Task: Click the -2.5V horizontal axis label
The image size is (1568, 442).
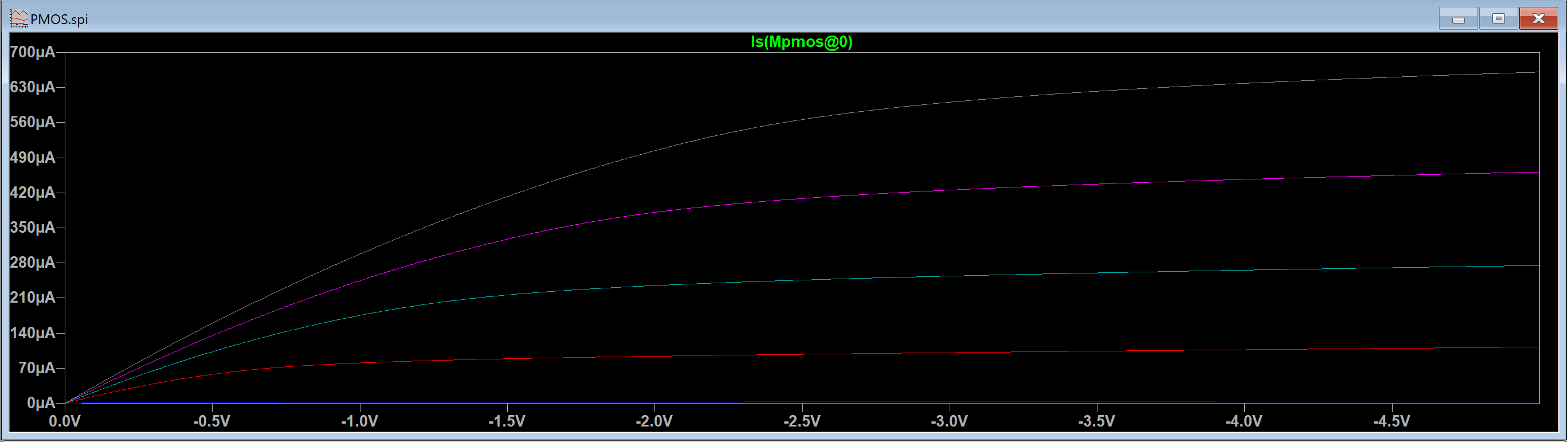Action: pos(802,421)
